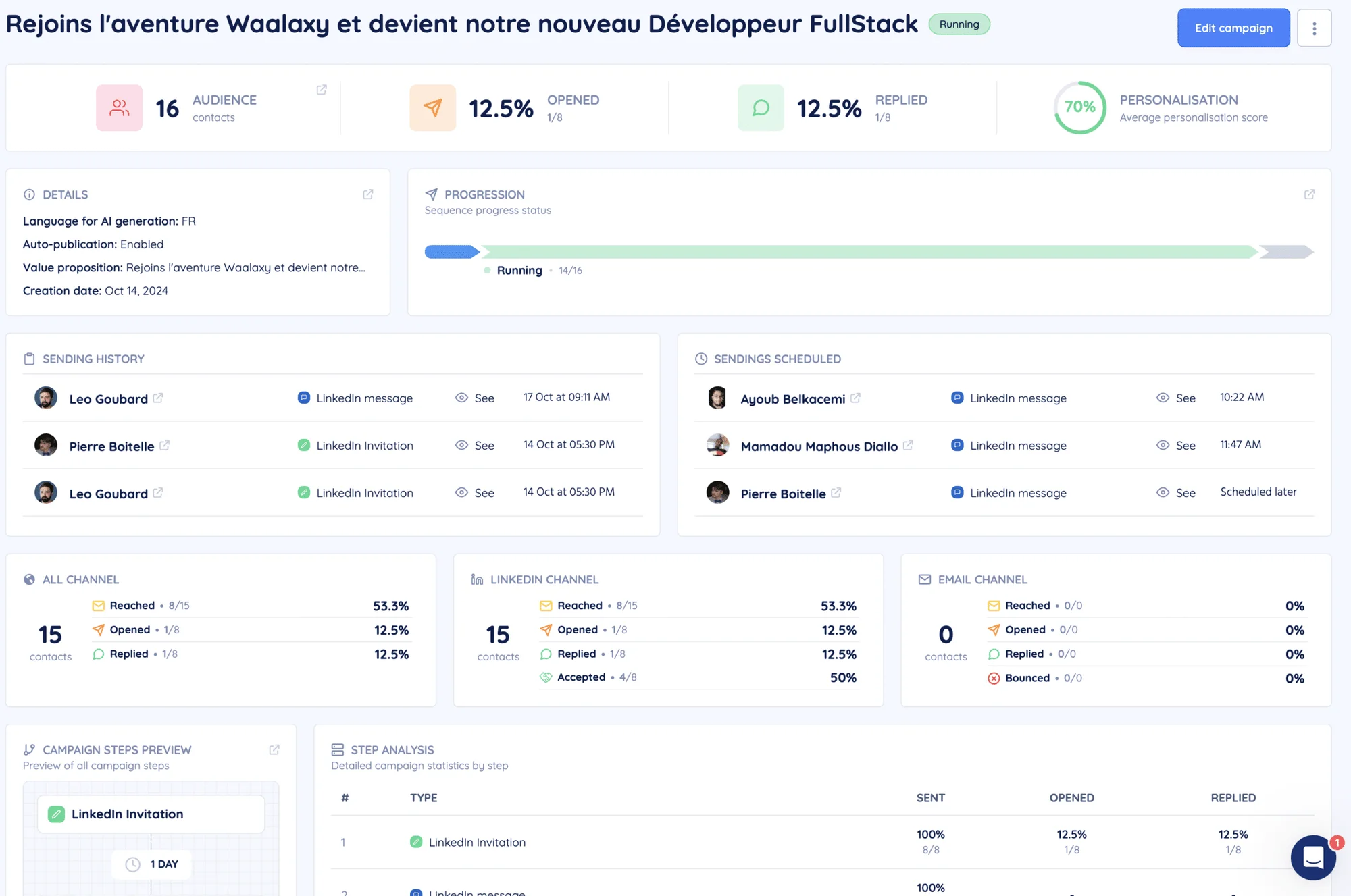Viewport: 1351px width, 896px height.
Task: Open the Progression panel external link icon
Action: click(1309, 194)
